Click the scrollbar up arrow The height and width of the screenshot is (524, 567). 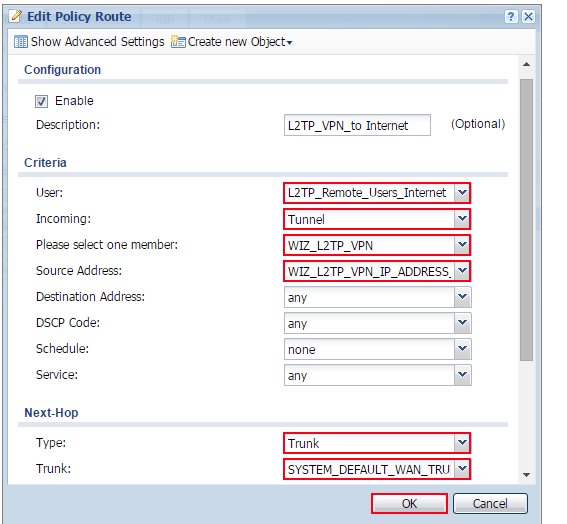pos(526,64)
